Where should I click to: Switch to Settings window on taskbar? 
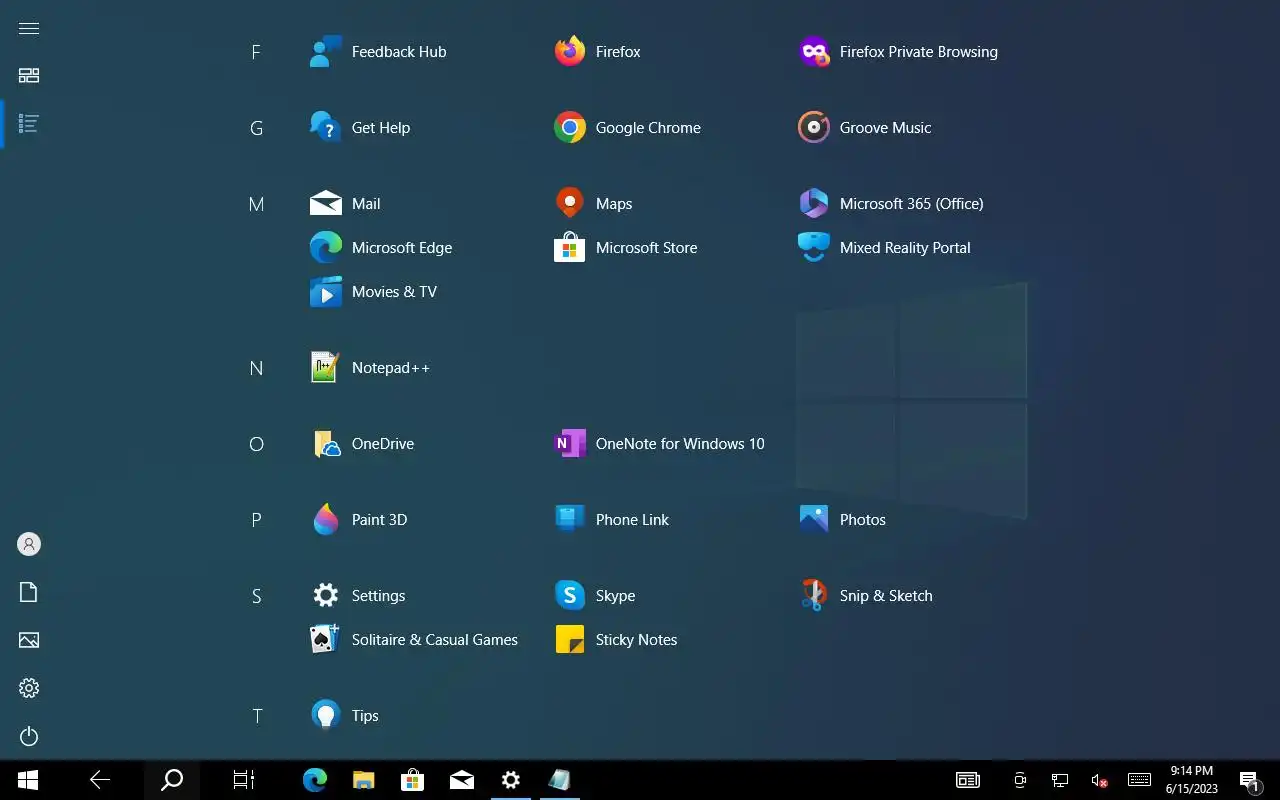pyautogui.click(x=510, y=780)
